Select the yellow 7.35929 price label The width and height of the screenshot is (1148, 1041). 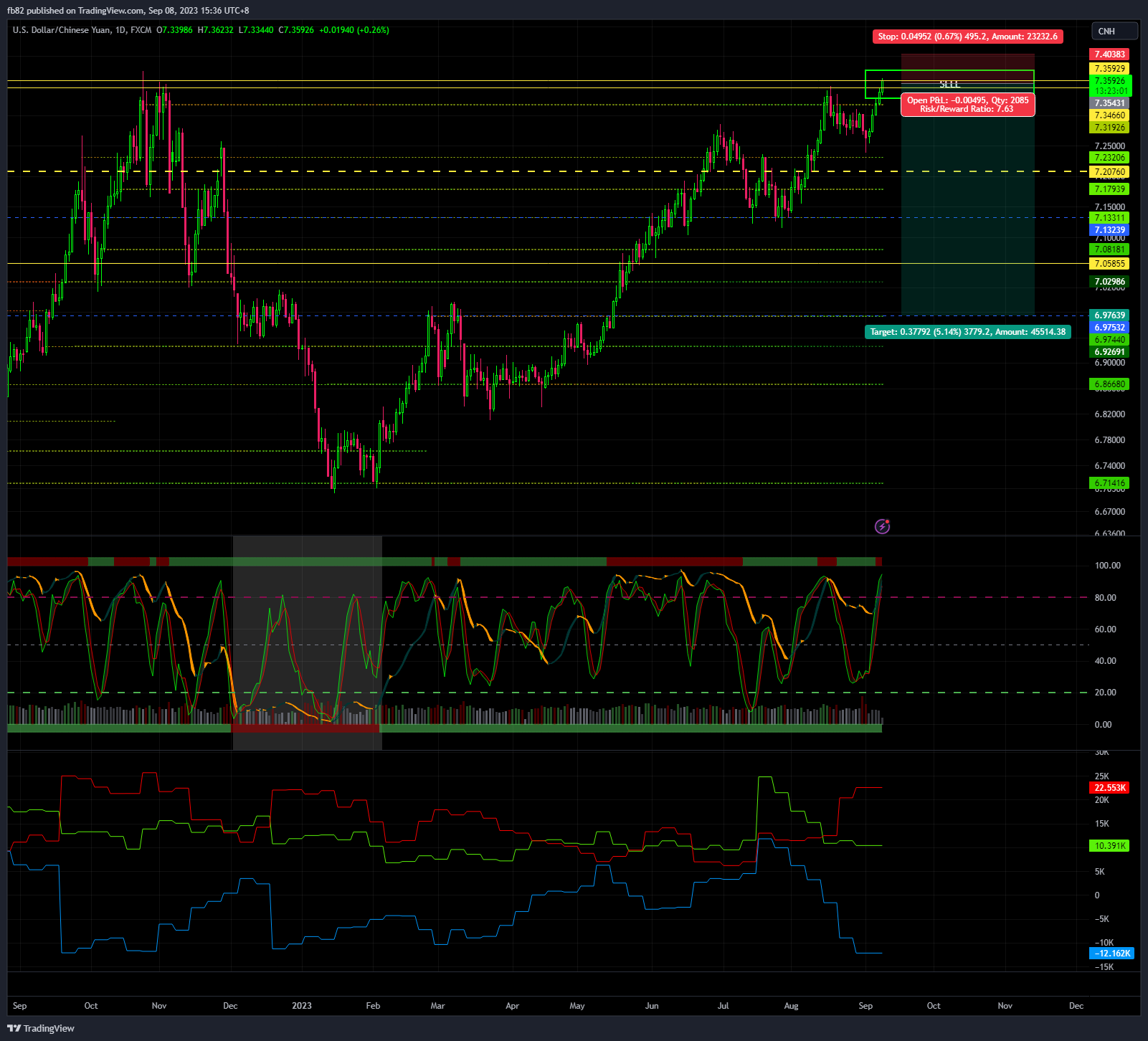[1110, 69]
